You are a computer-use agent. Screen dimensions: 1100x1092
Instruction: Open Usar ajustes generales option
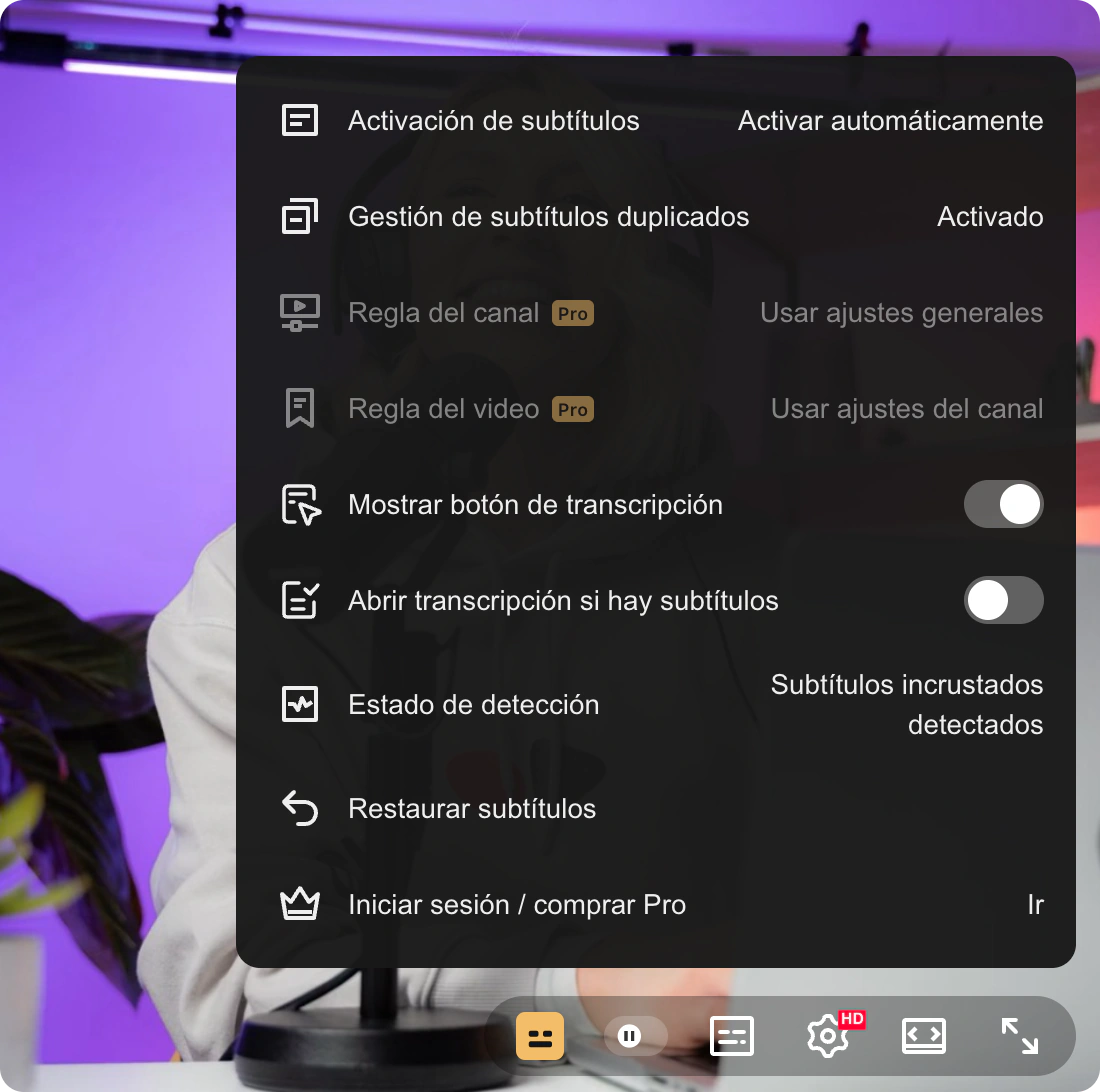(x=901, y=312)
